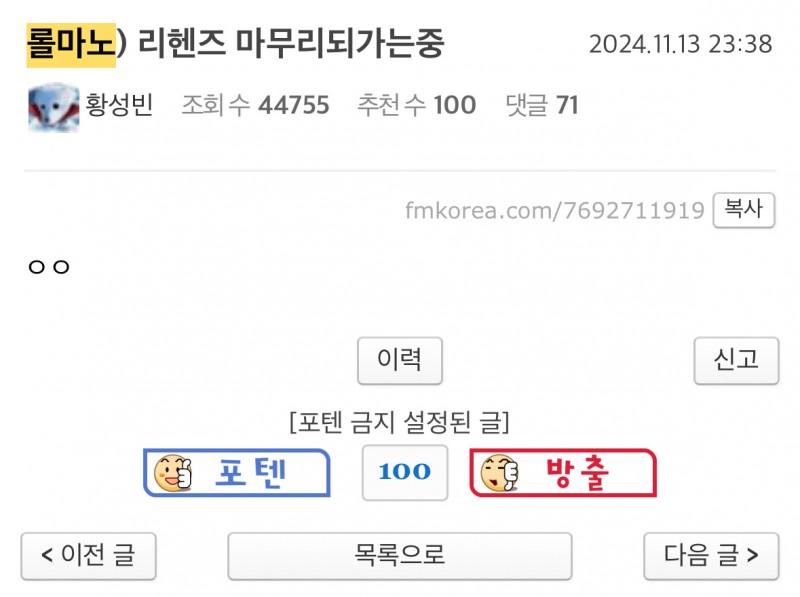Upvote the post with the 포텐 button
The image size is (800, 597).
coord(237,473)
